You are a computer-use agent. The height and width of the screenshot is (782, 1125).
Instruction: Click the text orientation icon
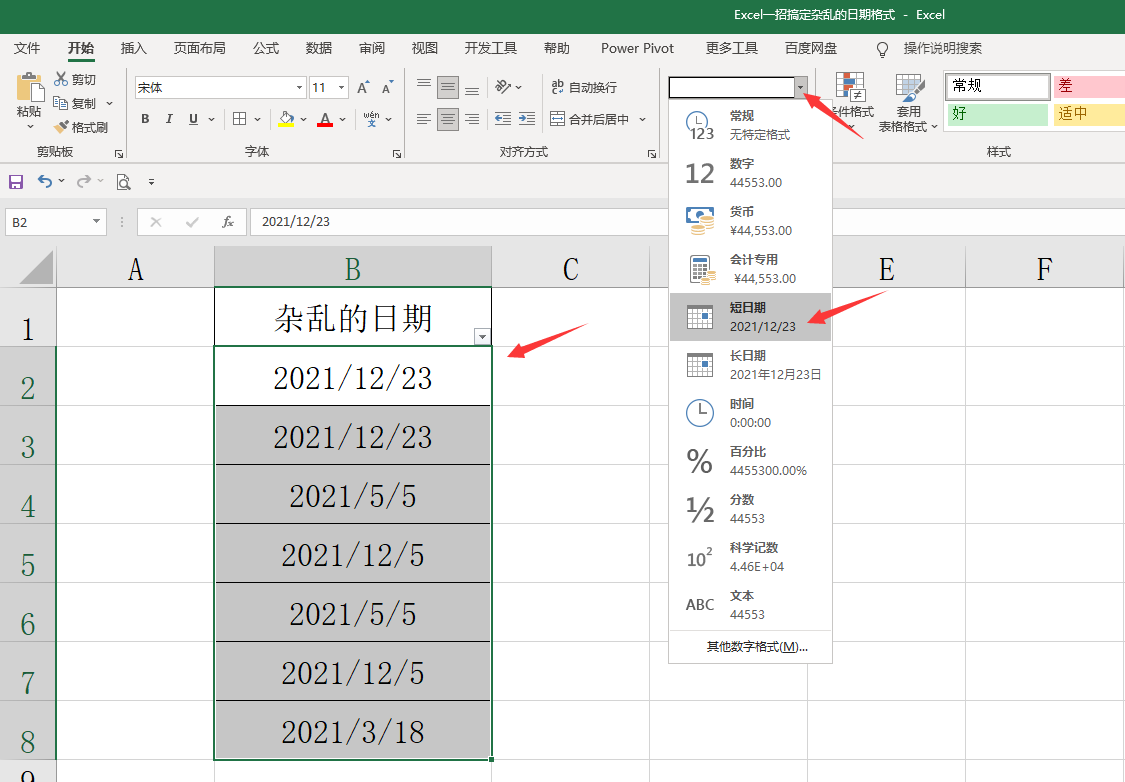click(503, 88)
